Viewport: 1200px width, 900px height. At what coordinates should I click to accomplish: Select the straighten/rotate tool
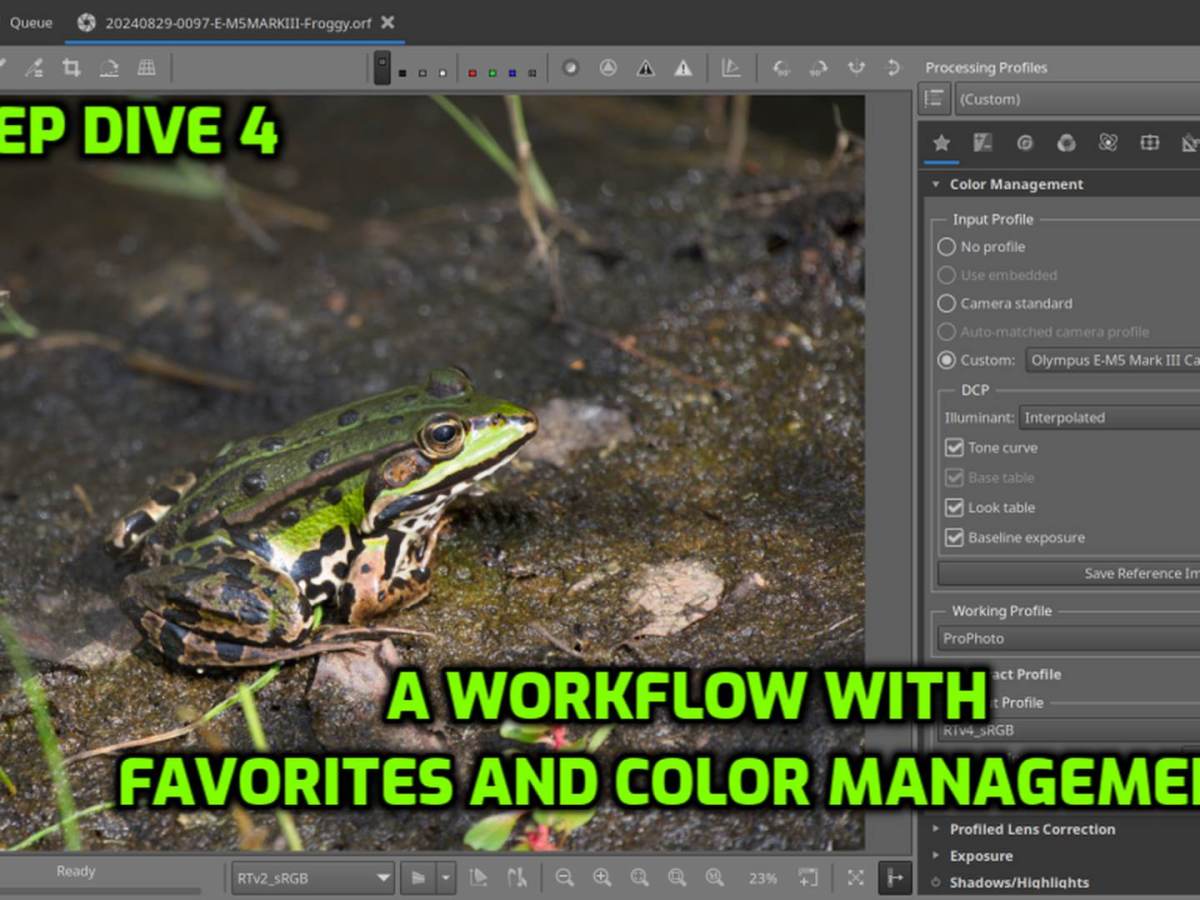108,67
